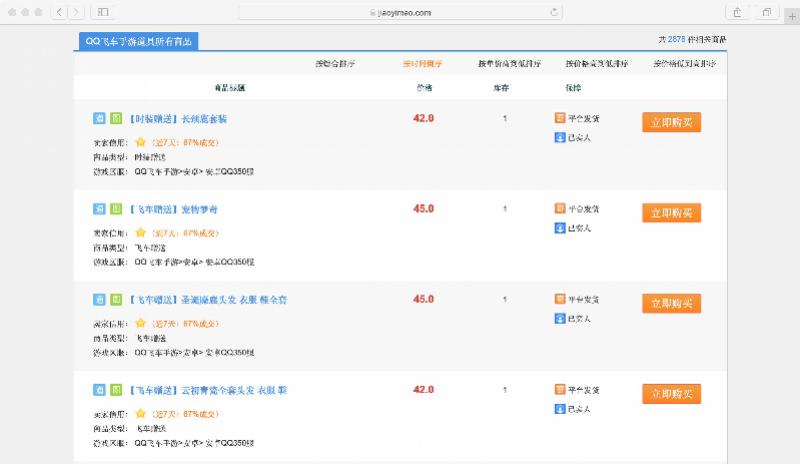The image size is (800, 464).
Task: Click price 42.0 of the 【时装赠送】 listing
Action: point(423,118)
